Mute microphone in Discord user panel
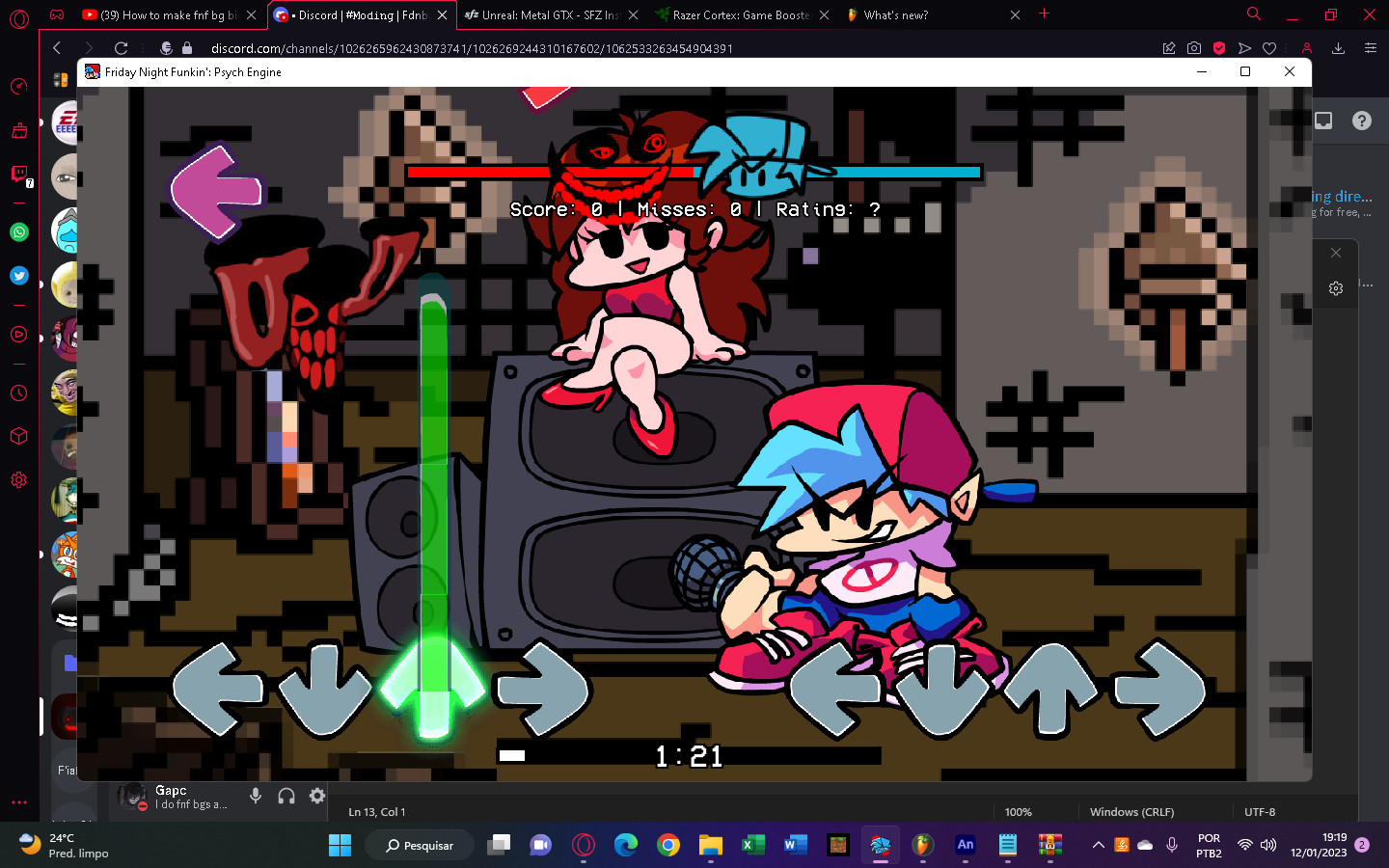This screenshot has width=1389, height=868. (x=256, y=796)
